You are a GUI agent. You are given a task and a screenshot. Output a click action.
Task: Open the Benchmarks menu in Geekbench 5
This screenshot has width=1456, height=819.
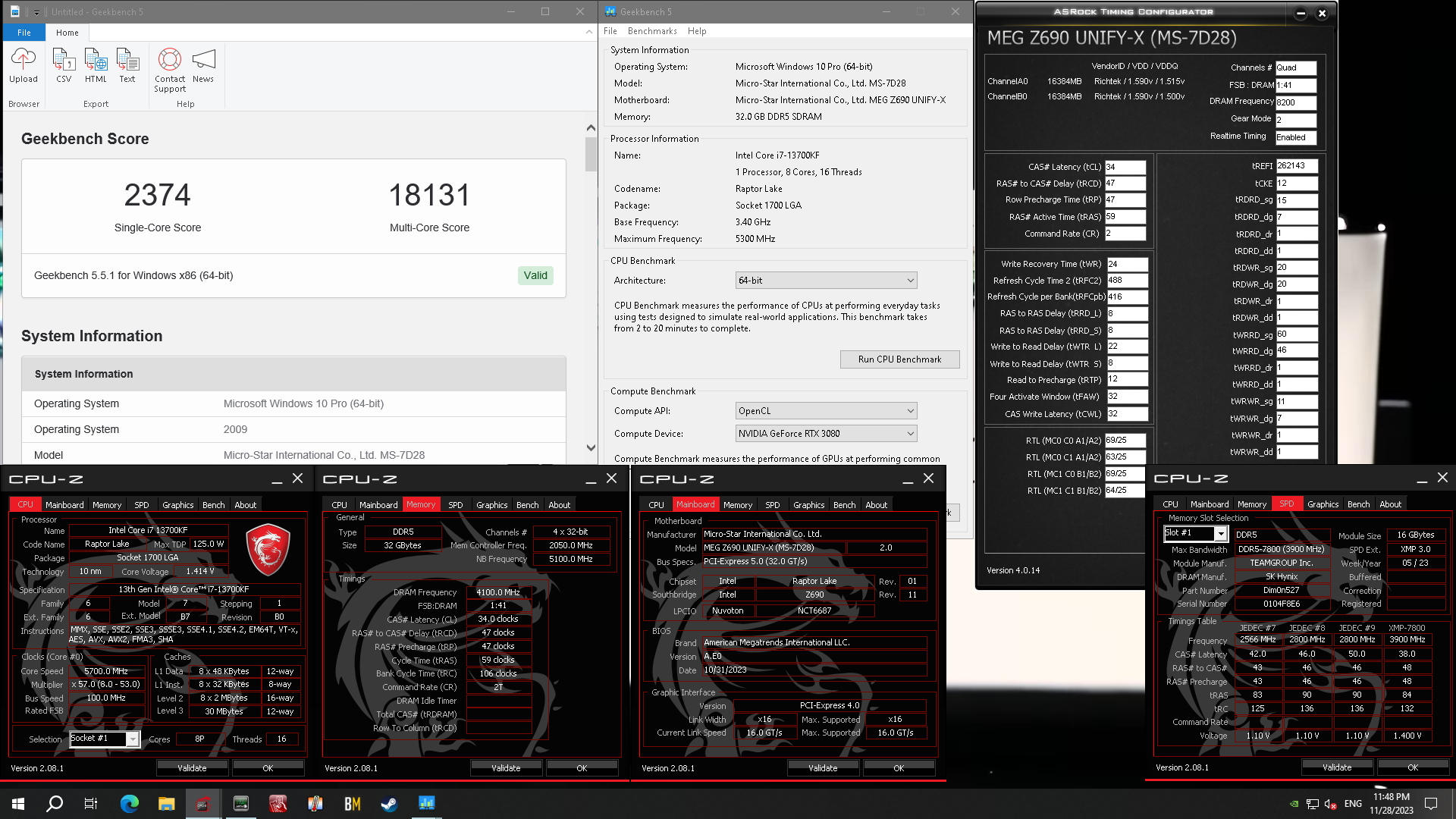[652, 31]
